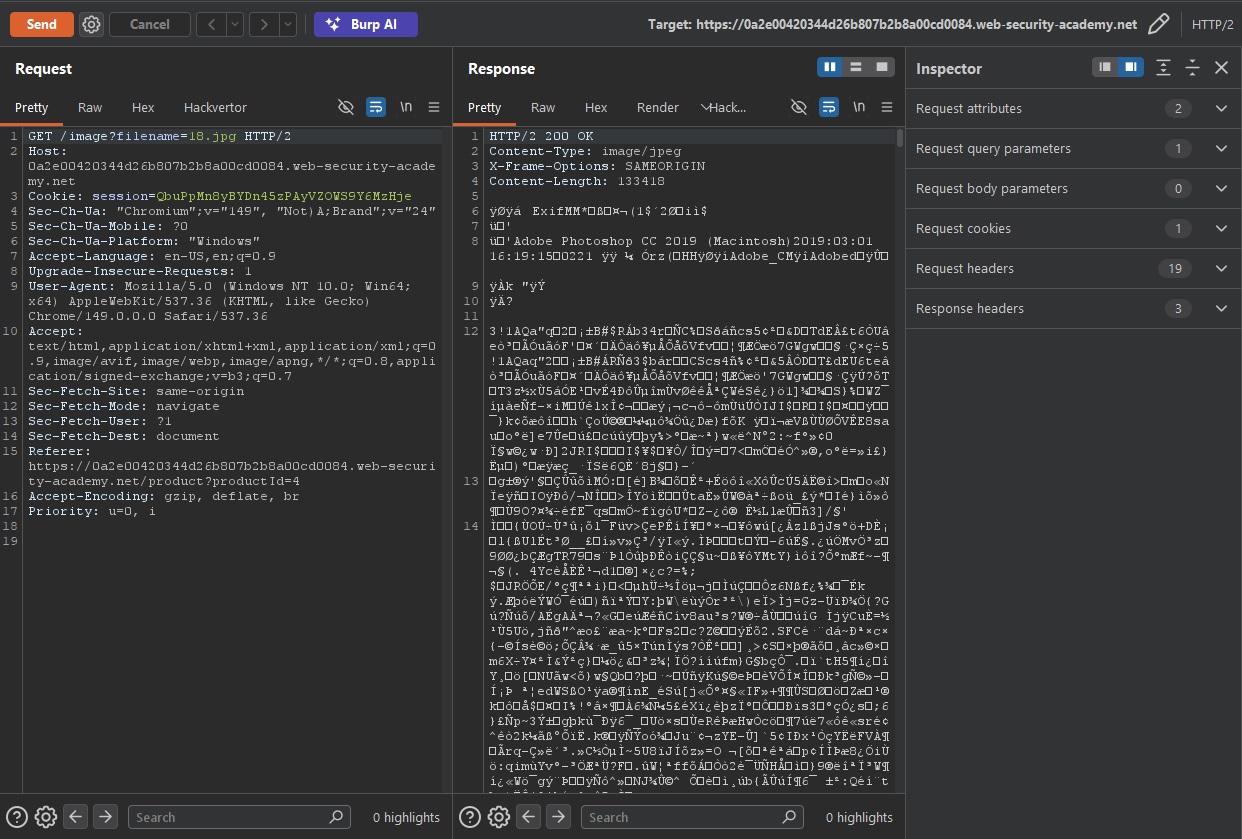Switch to stacked horizontal layout view

click(856, 67)
